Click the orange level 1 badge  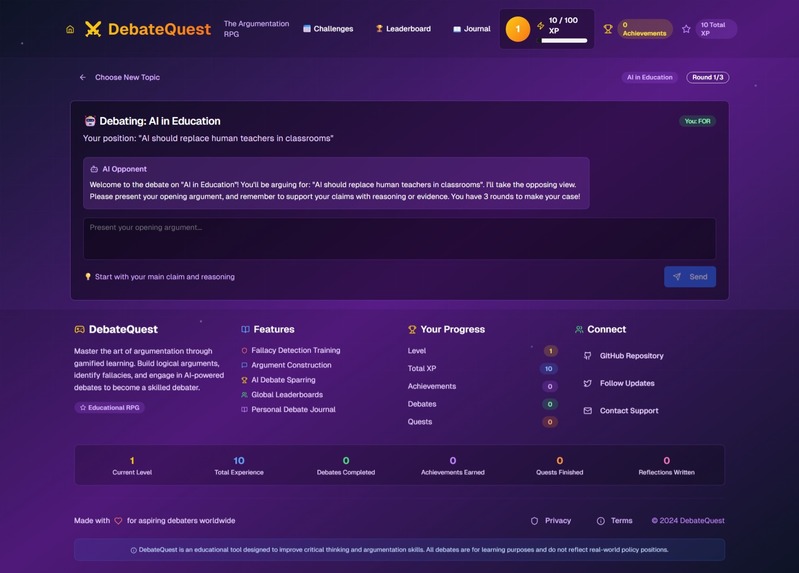click(x=518, y=29)
